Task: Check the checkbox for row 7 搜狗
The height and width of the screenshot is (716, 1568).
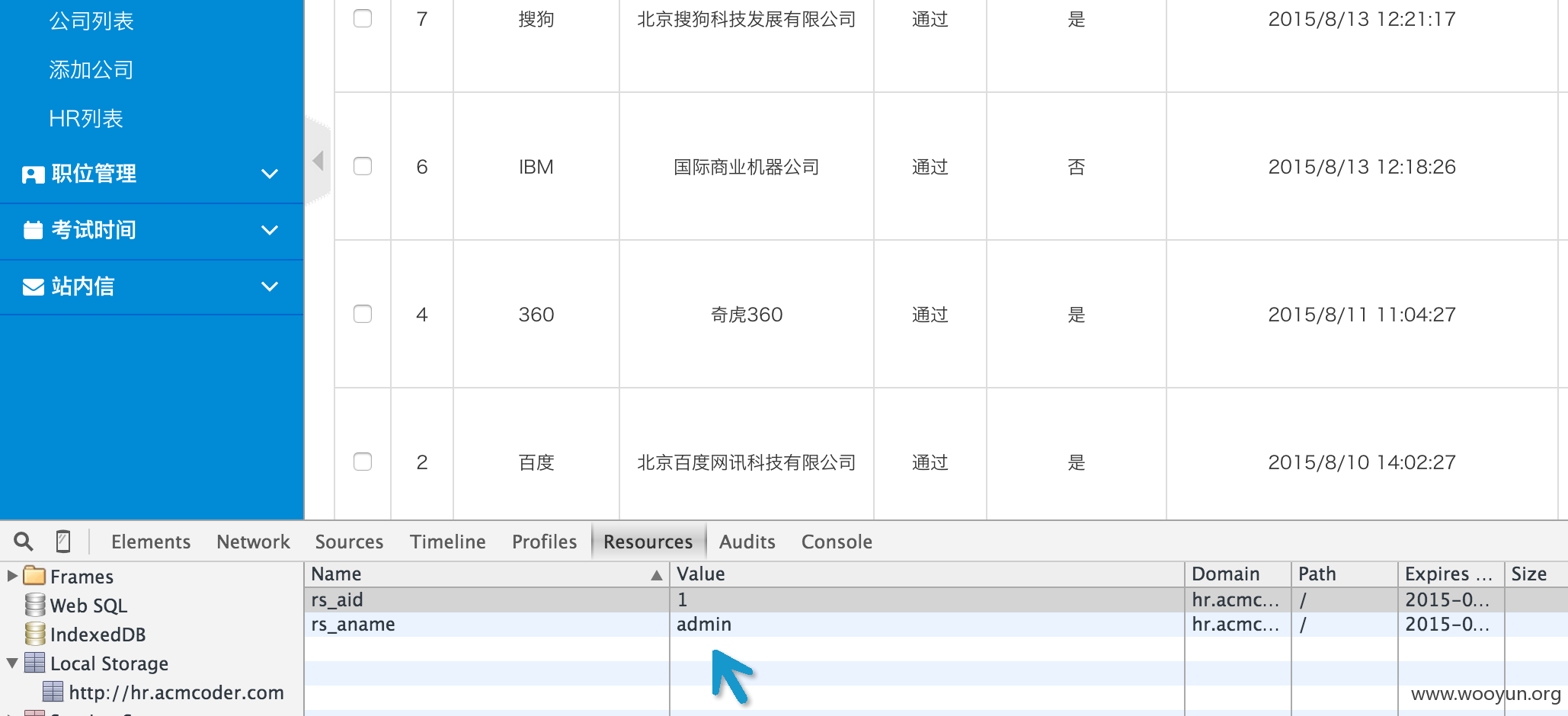Action: point(363,18)
